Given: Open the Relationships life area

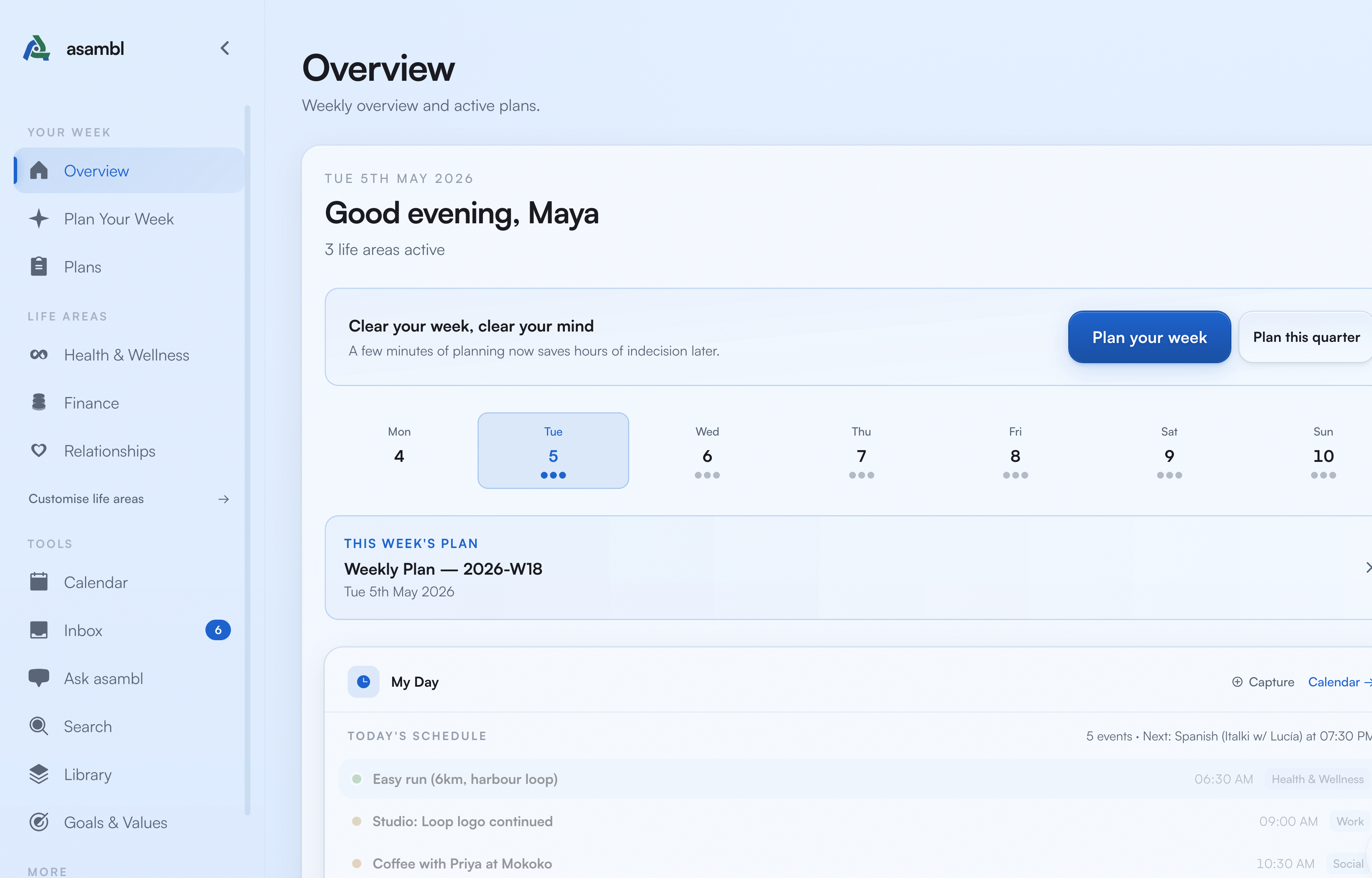Looking at the screenshot, I should tap(130, 450).
